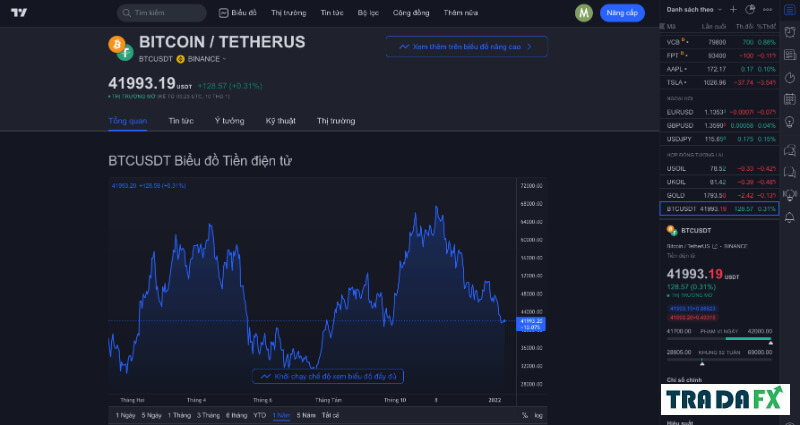Open the private chat bubble icon
Screen dimensions: 800x425
789,172
